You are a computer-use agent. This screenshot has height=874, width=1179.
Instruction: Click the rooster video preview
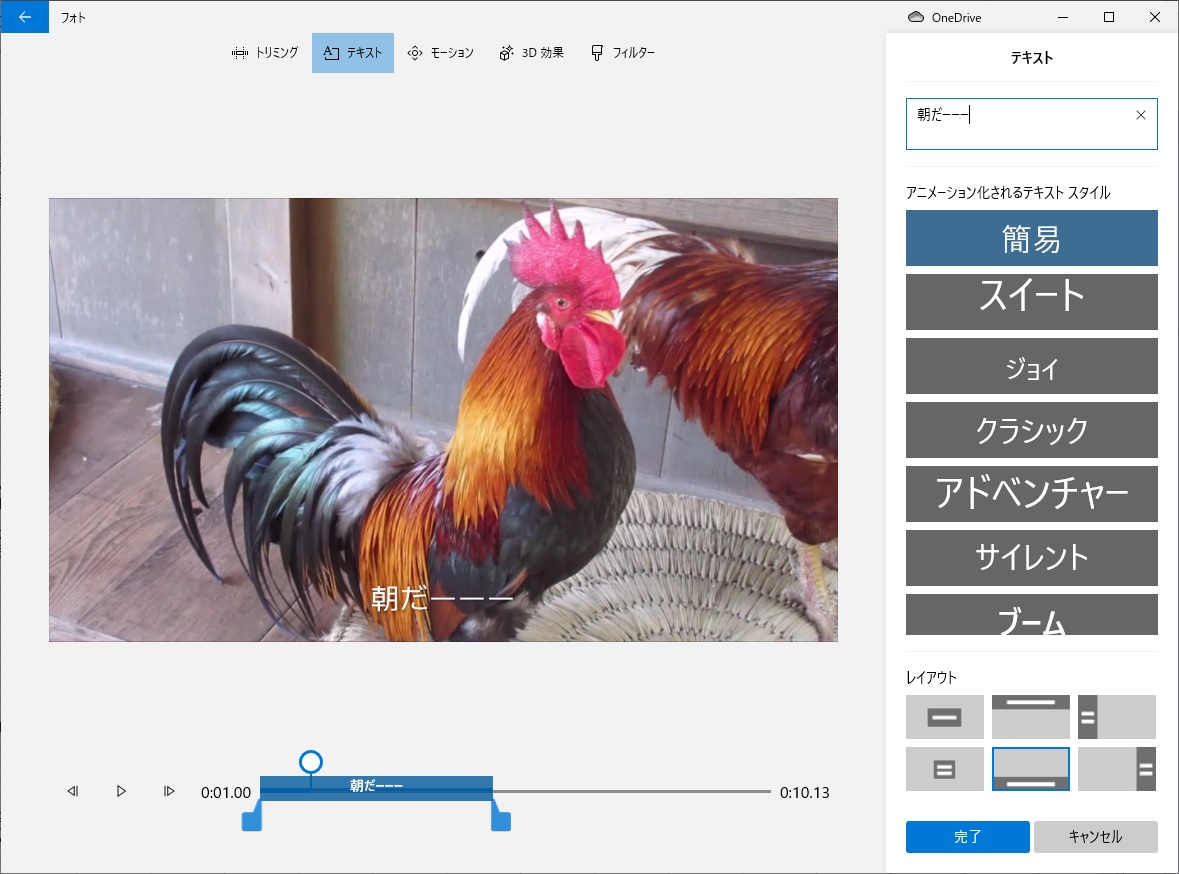[x=443, y=420]
